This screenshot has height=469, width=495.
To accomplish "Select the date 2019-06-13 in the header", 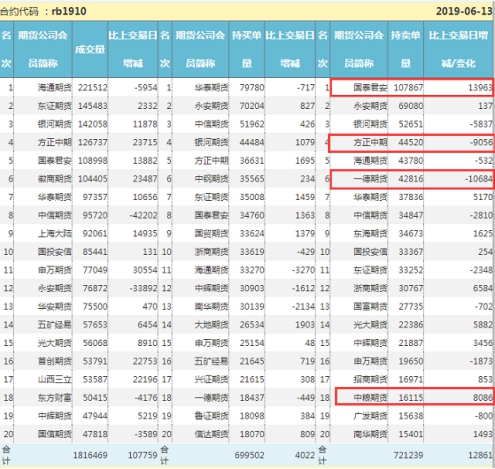I will tap(464, 11).
